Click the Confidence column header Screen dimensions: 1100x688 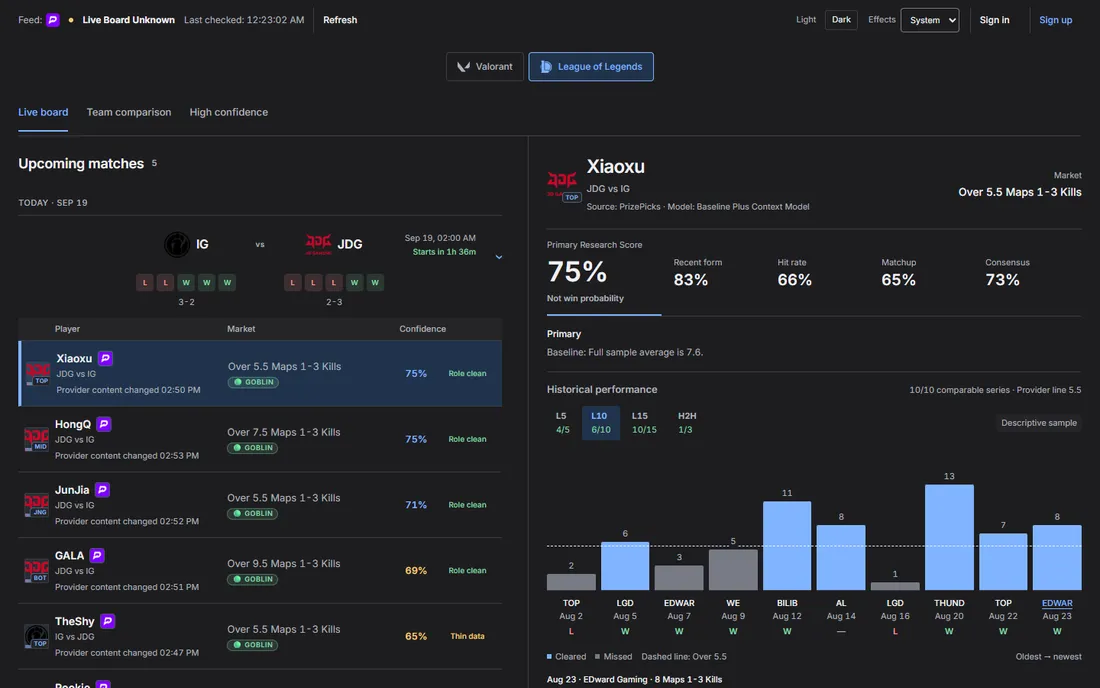pos(422,329)
